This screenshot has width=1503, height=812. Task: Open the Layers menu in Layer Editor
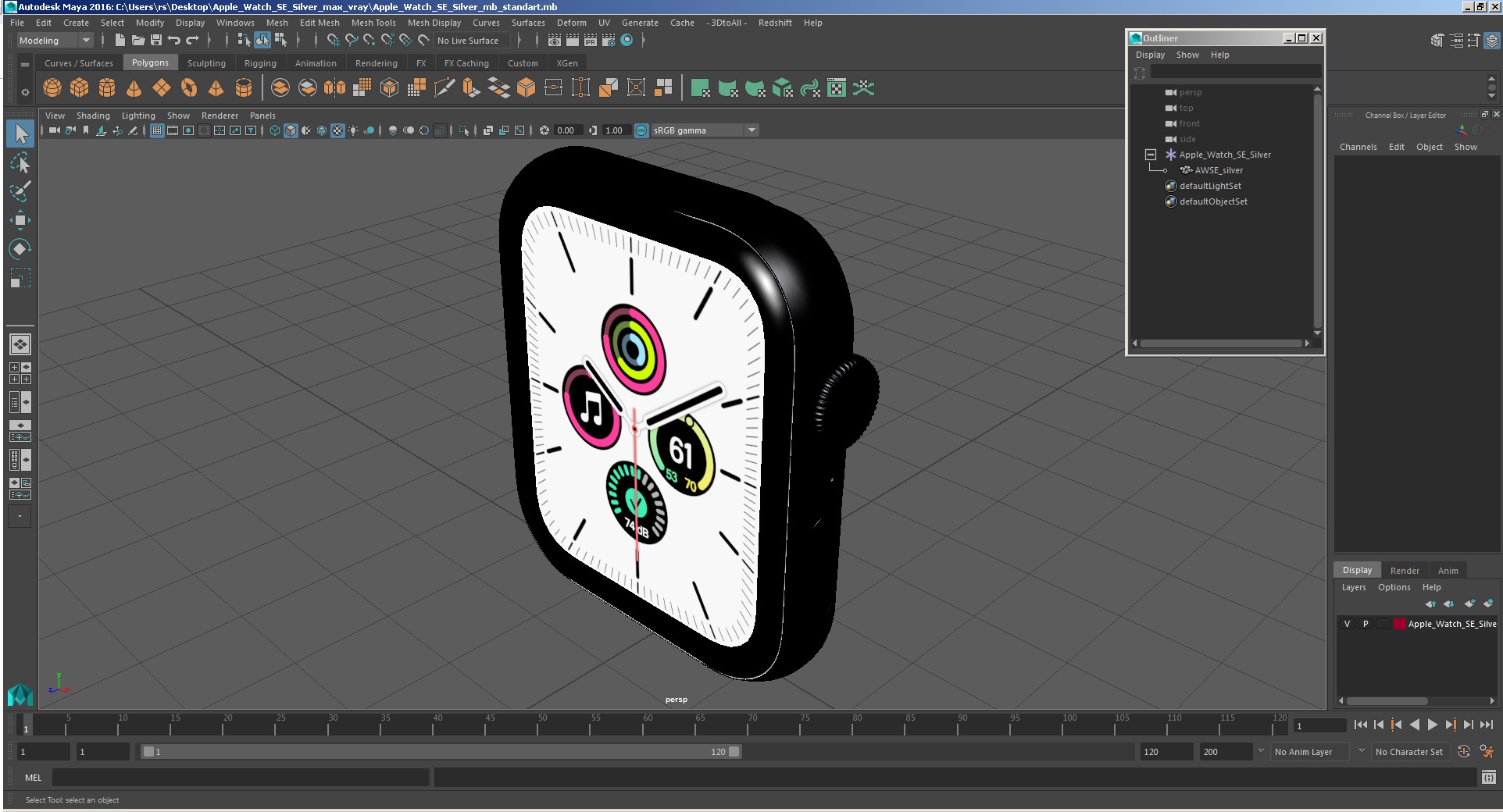click(x=1354, y=587)
